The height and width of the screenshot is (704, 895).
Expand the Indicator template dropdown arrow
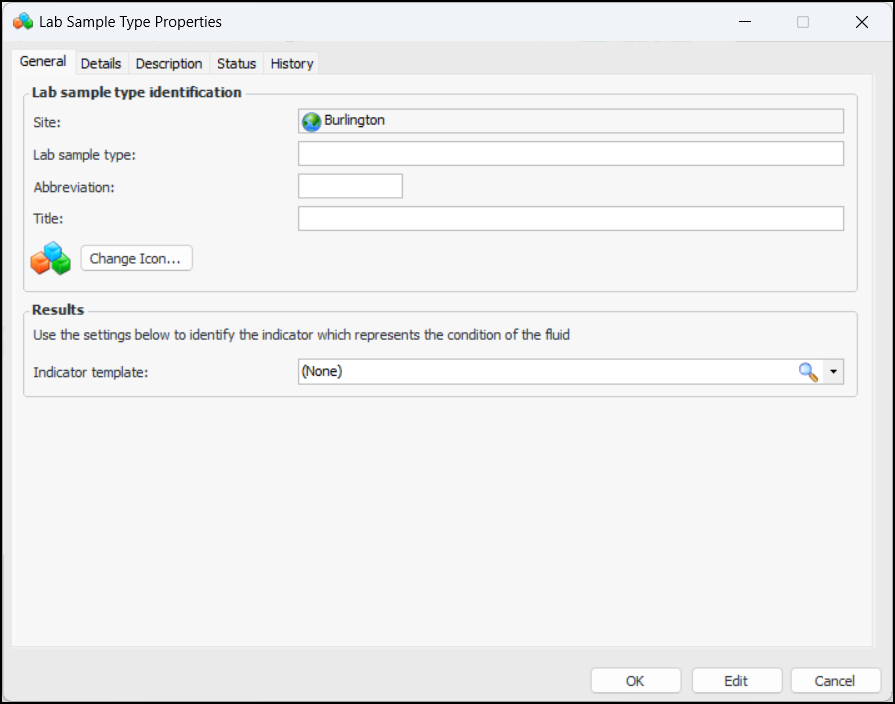pyautogui.click(x=834, y=372)
